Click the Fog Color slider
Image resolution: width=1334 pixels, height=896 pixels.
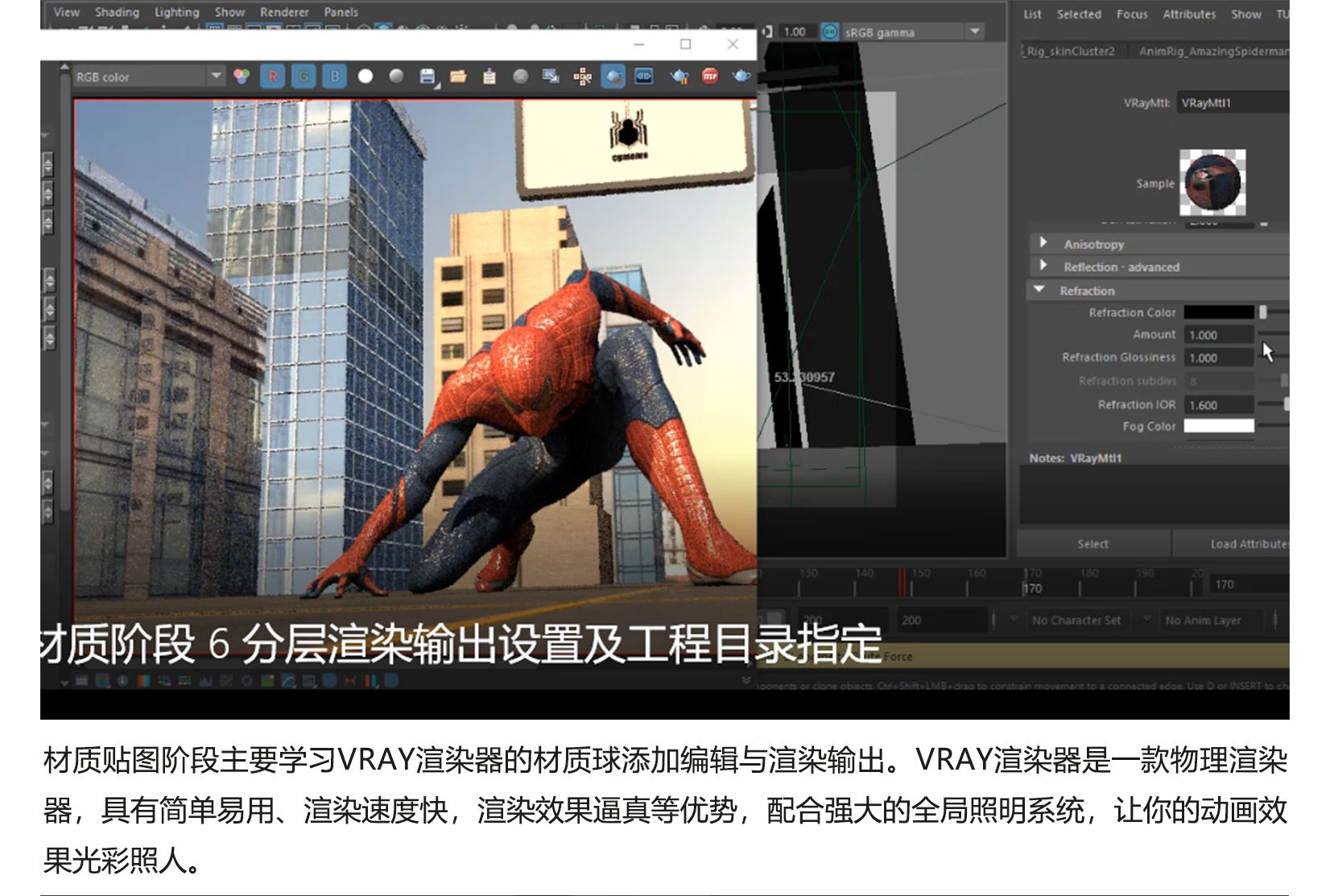tap(1274, 426)
